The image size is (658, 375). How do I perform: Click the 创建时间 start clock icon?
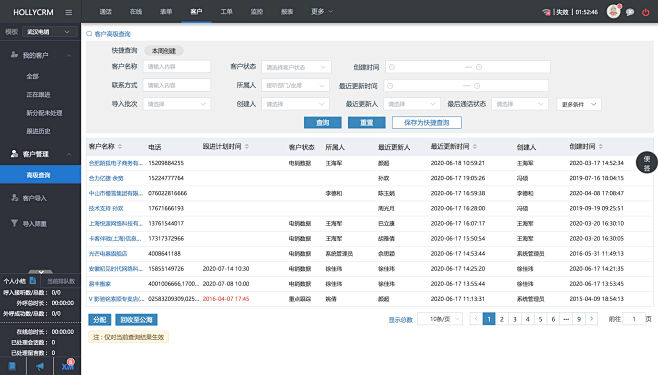tap(392, 67)
